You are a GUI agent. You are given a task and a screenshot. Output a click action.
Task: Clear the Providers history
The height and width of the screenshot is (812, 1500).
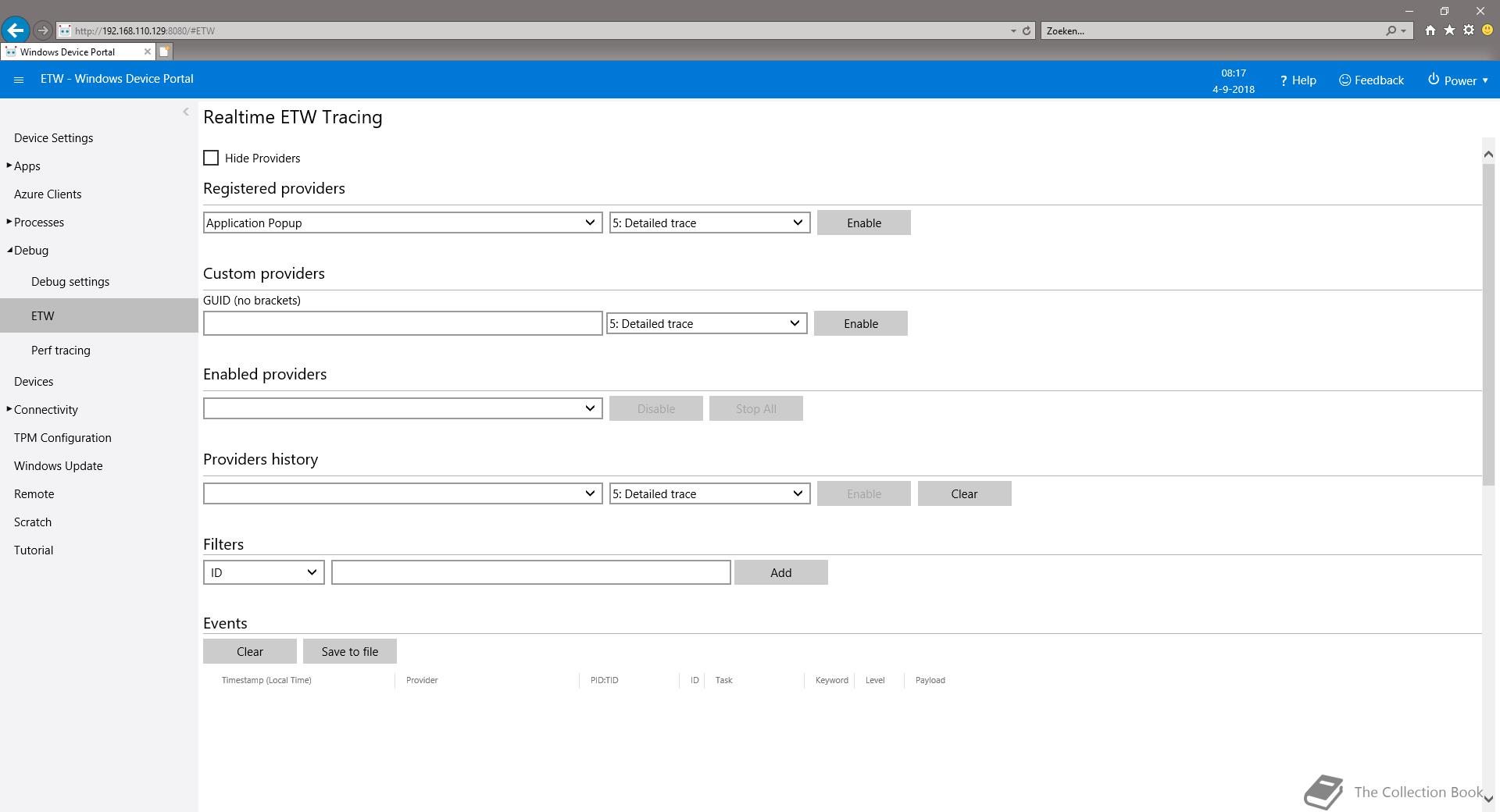tap(964, 493)
